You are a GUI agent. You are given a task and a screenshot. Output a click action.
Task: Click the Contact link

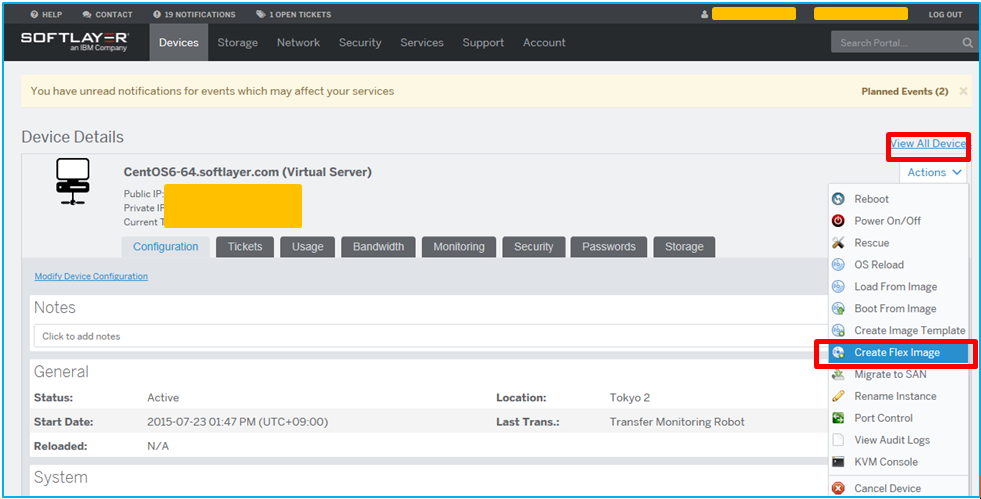(x=107, y=14)
